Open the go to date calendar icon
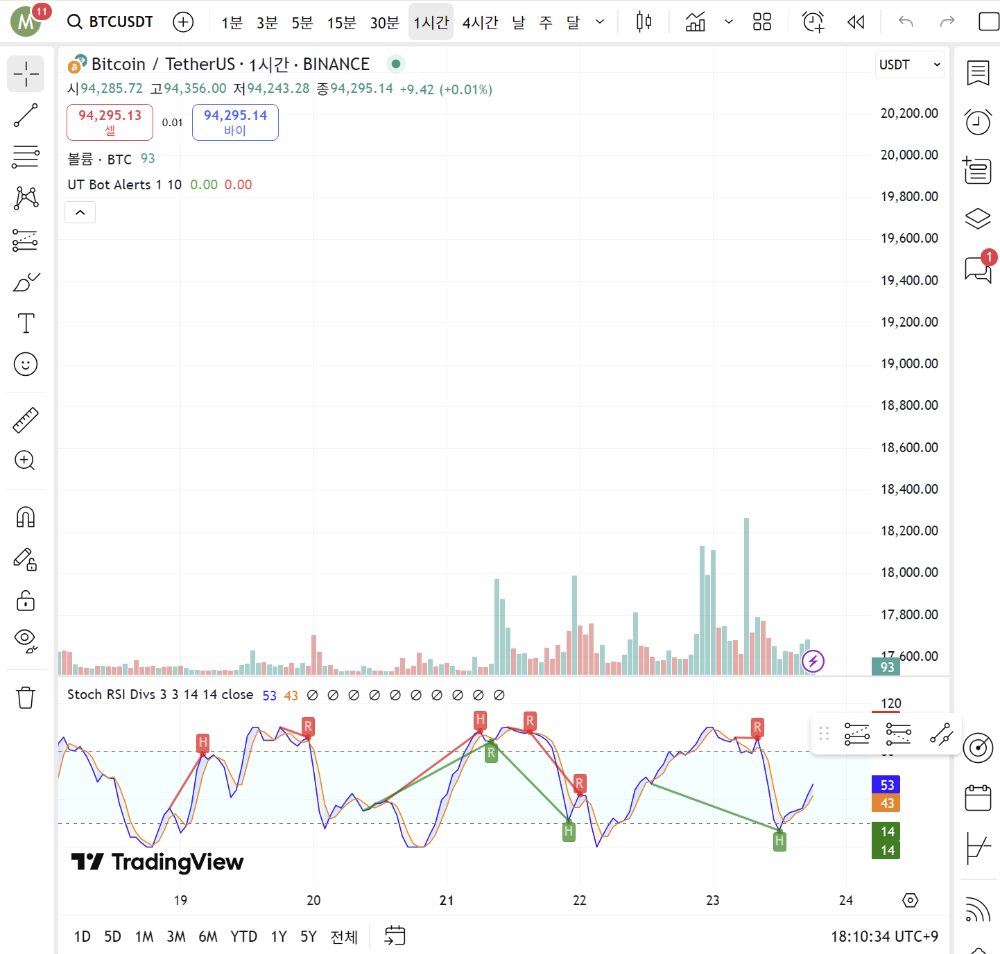The image size is (1000, 954). point(395,936)
